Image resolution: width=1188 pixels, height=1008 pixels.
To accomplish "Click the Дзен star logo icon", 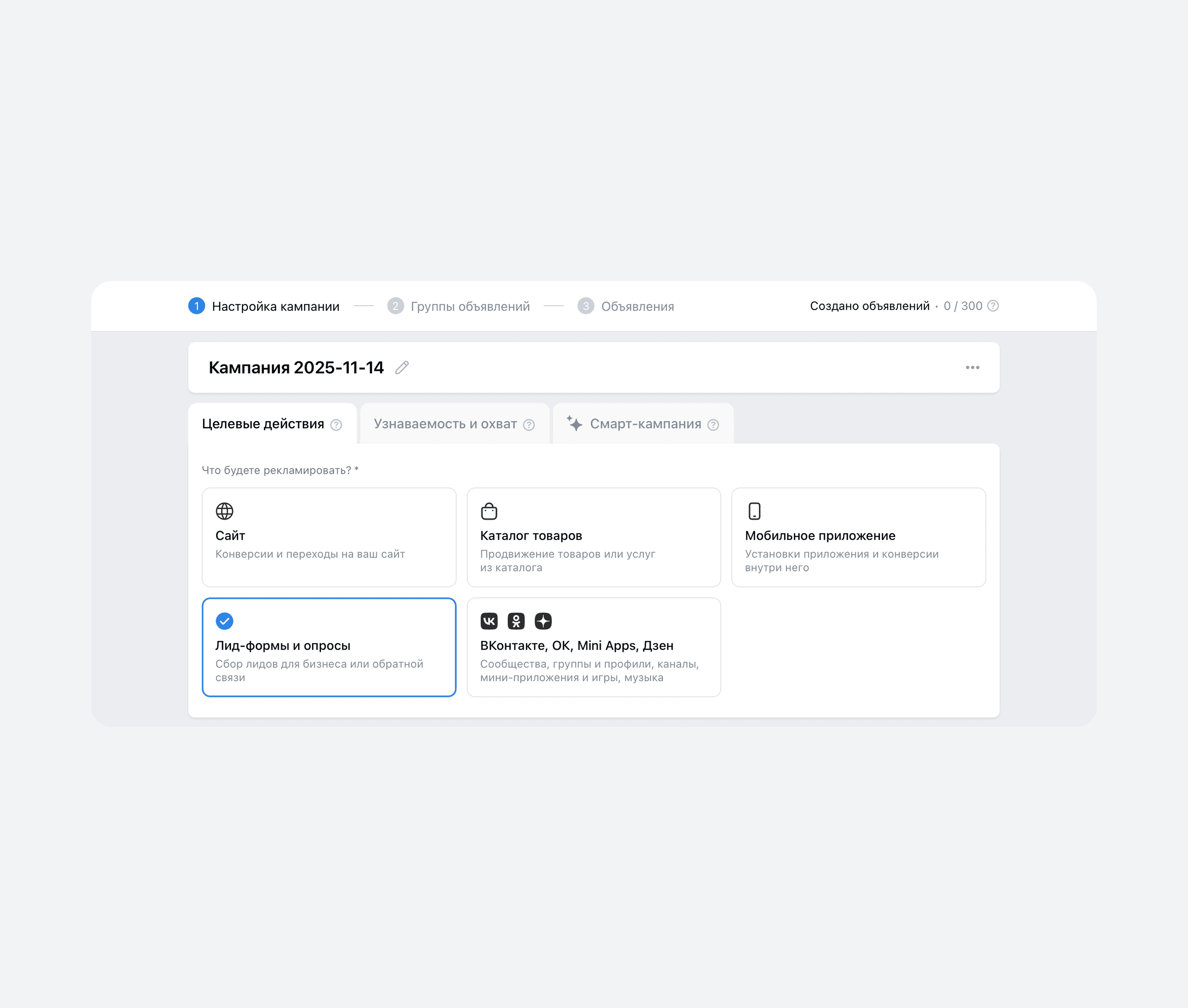I will [x=543, y=621].
